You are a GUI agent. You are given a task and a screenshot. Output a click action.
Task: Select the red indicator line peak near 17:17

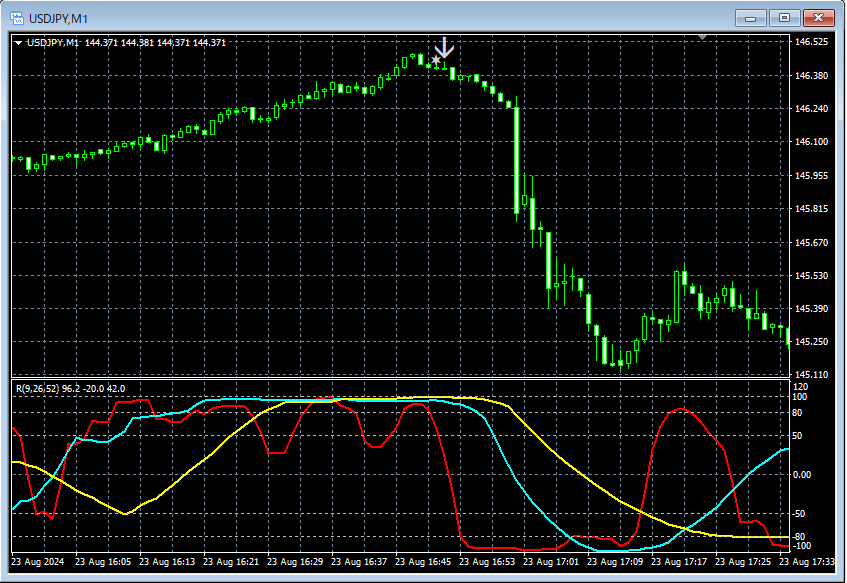(680, 410)
